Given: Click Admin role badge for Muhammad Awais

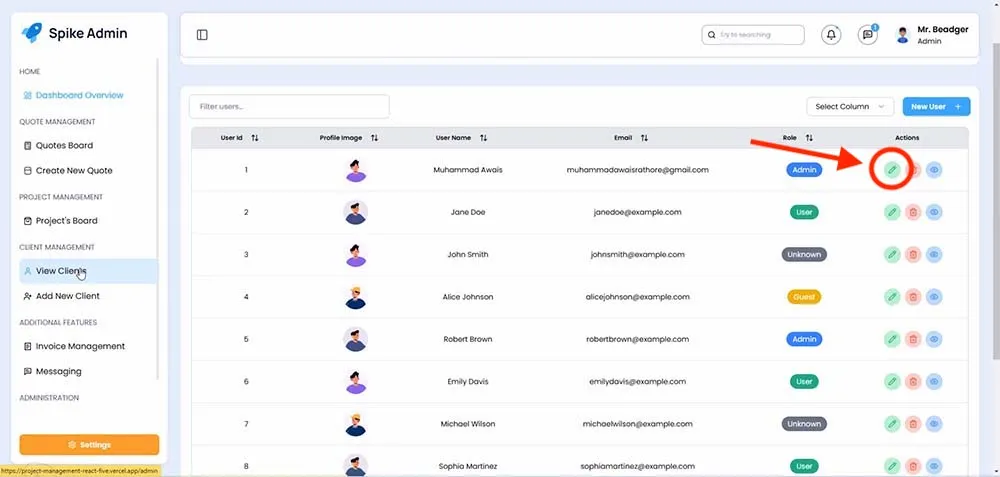Looking at the screenshot, I should tap(804, 170).
